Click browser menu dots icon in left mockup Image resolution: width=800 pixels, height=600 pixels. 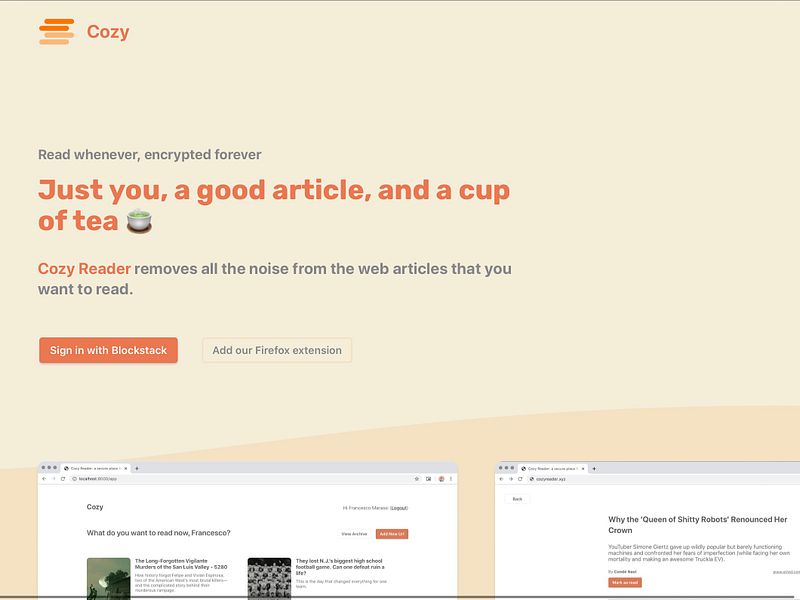[x=451, y=479]
